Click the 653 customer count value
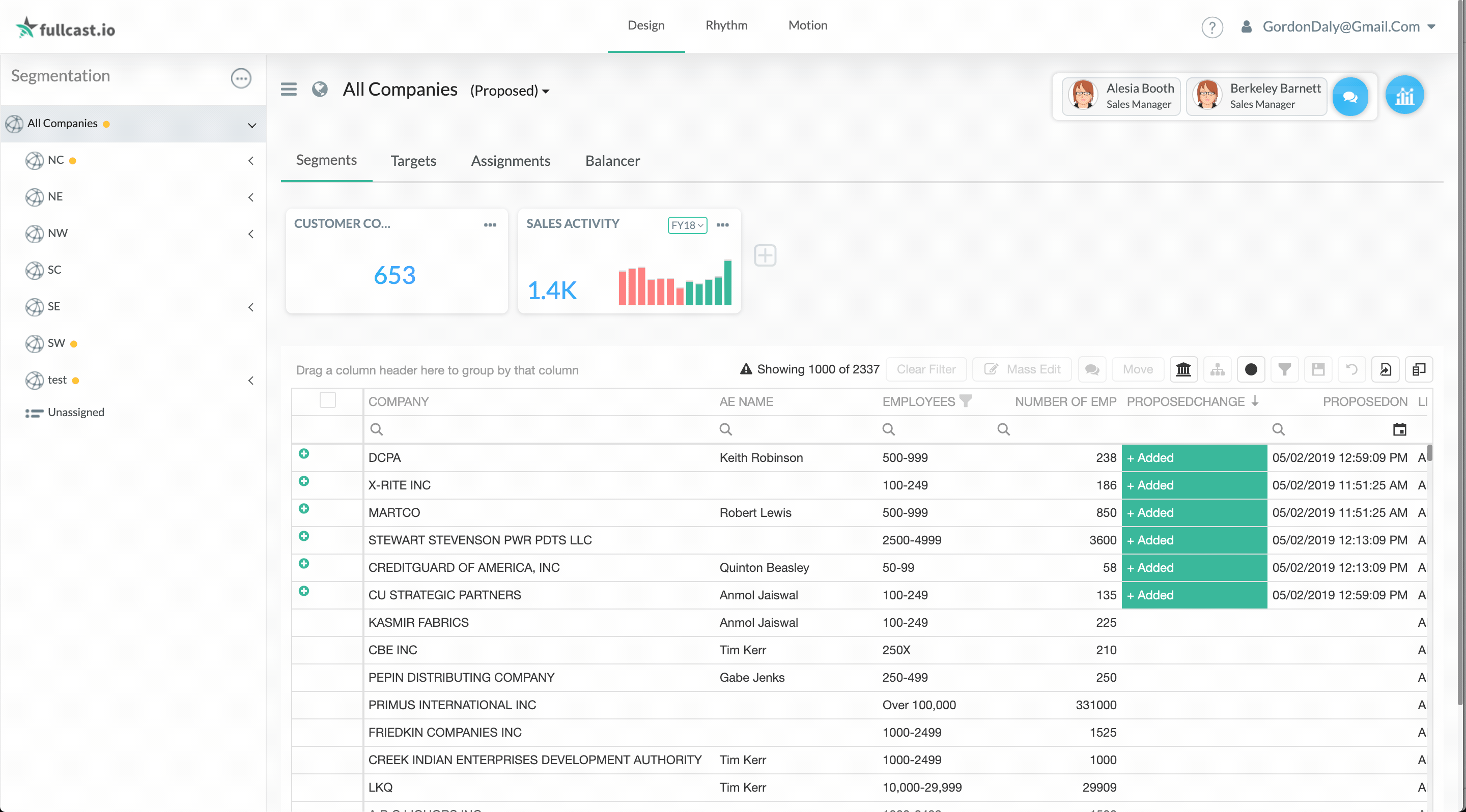The width and height of the screenshot is (1466, 812). (x=394, y=275)
